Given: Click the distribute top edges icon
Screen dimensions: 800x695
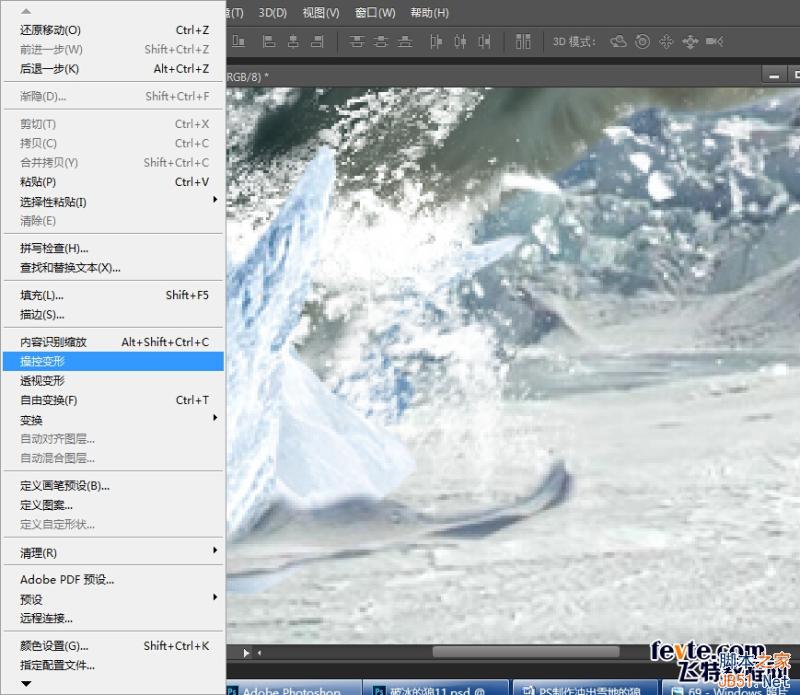Looking at the screenshot, I should pos(357,41).
